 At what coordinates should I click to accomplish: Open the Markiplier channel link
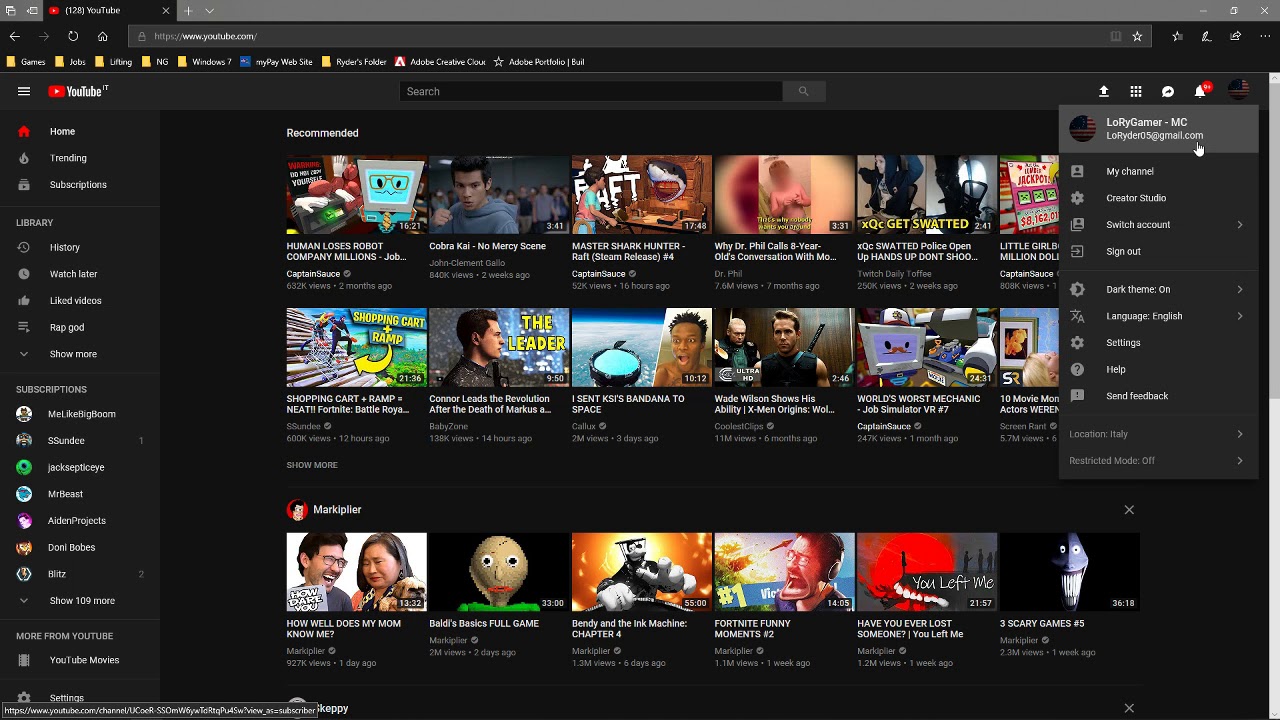[337, 510]
